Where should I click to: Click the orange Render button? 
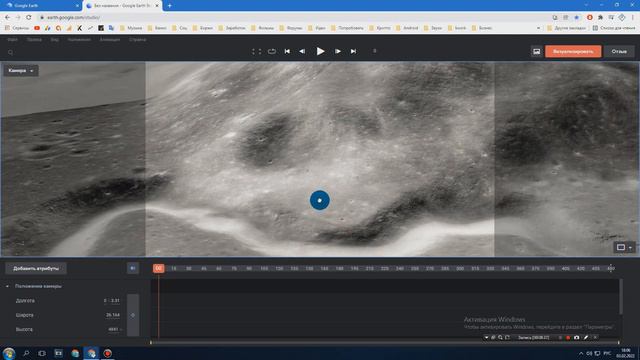click(573, 51)
